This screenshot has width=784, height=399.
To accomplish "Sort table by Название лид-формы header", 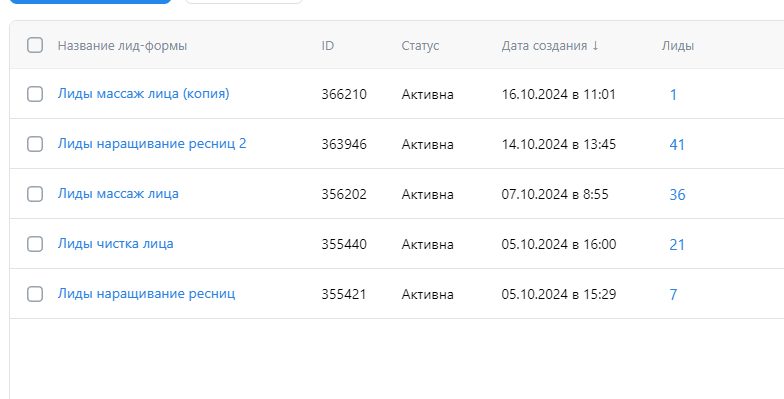I will pos(122,46).
